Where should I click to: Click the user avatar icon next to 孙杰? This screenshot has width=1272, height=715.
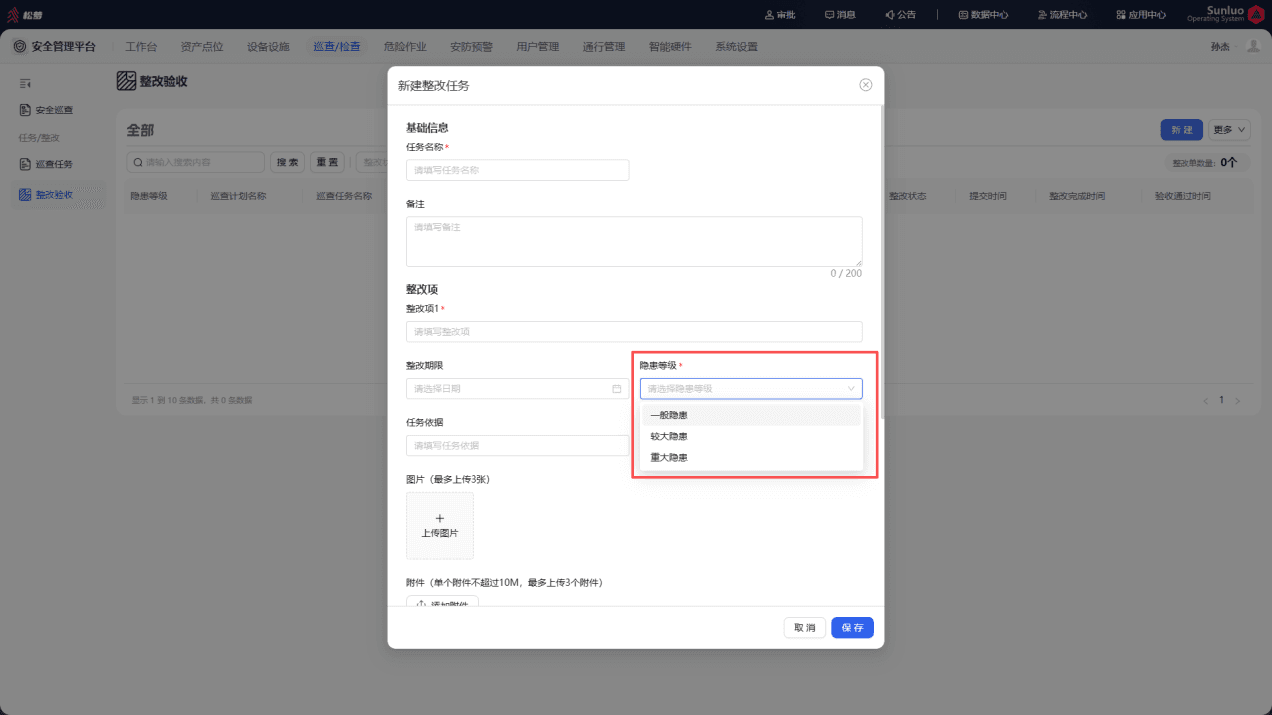[x=1253, y=46]
